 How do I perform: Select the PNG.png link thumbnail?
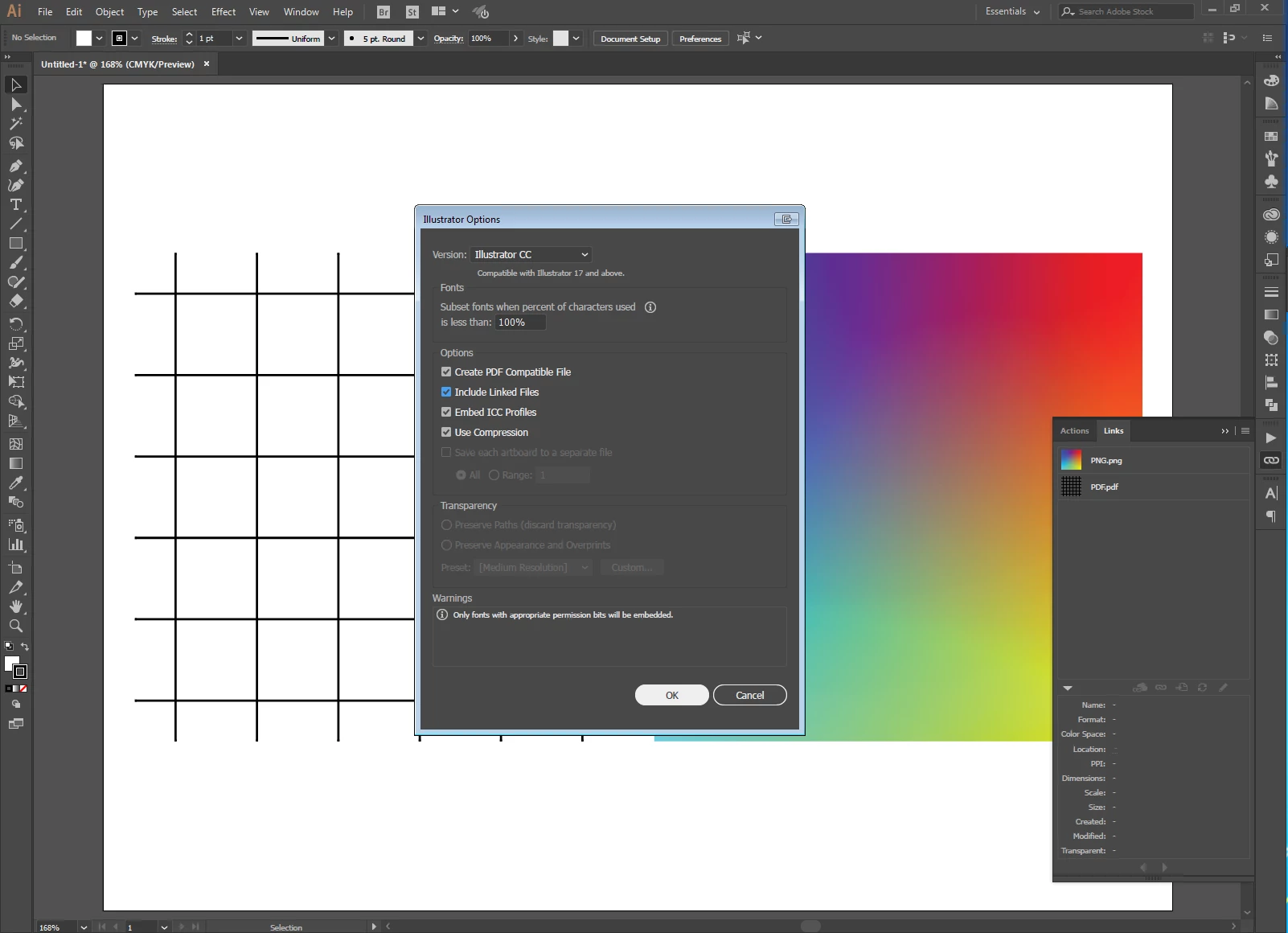point(1071,460)
